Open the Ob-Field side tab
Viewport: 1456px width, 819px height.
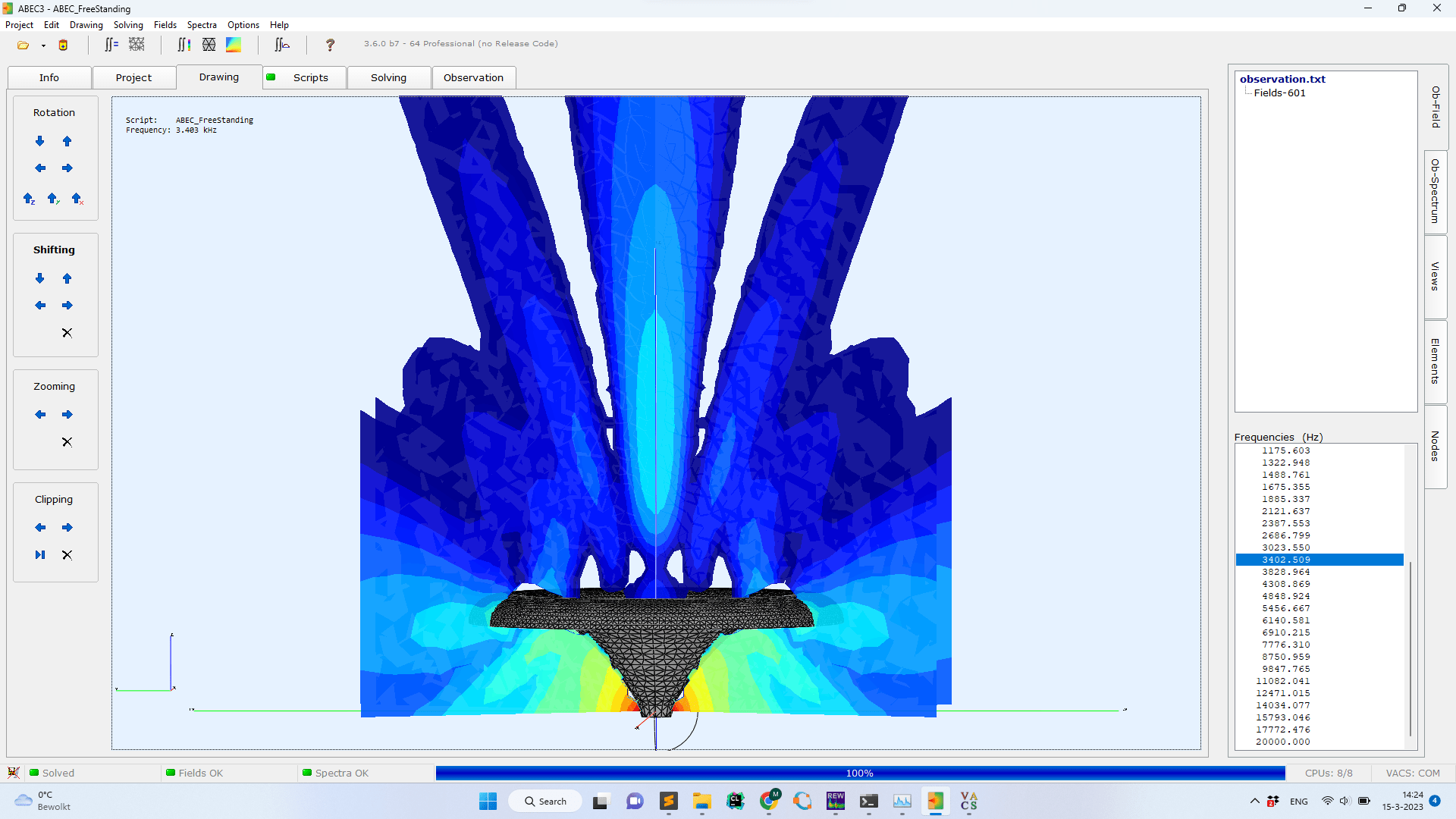click(x=1436, y=107)
